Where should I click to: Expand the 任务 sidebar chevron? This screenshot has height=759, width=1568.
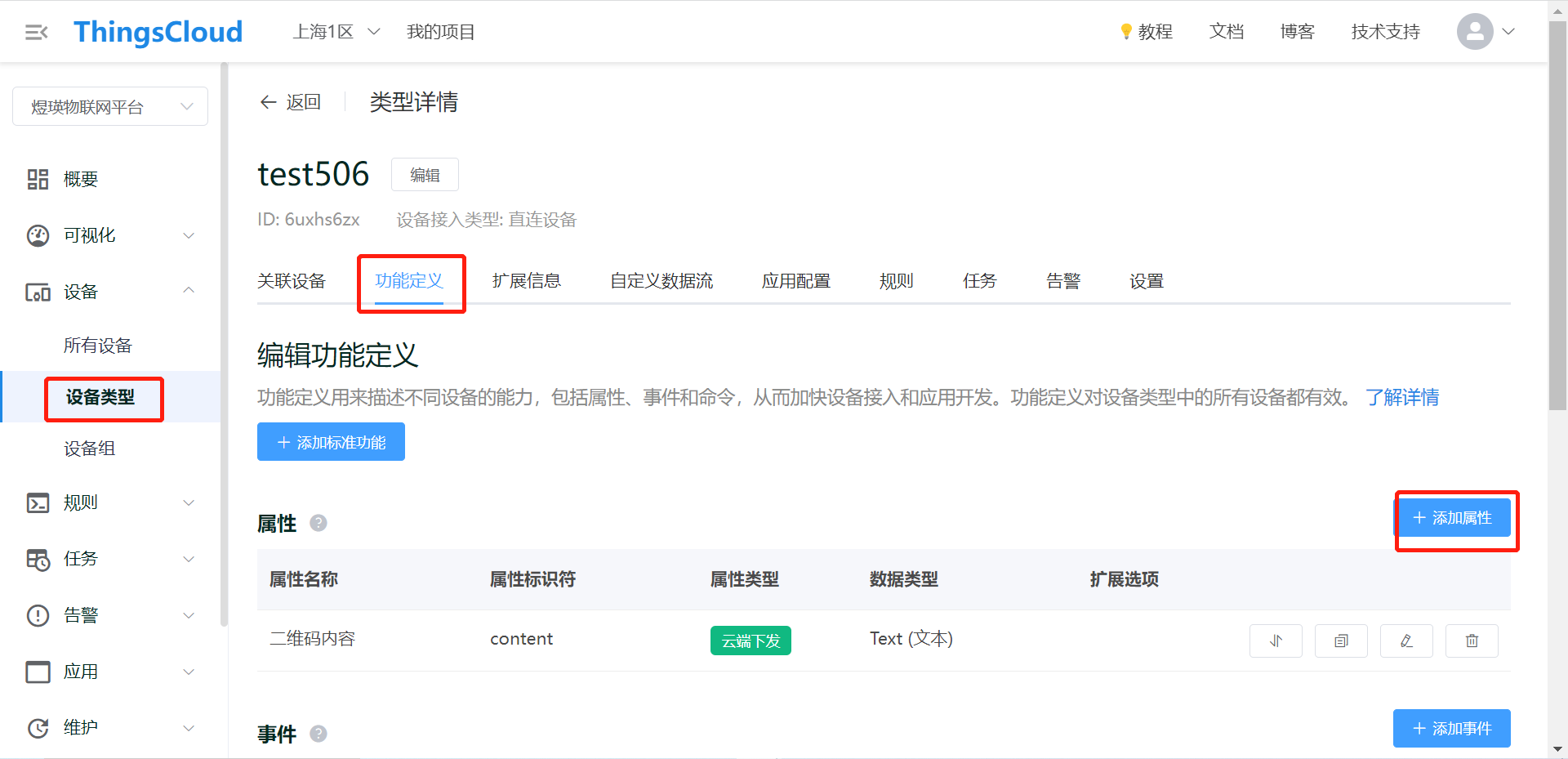click(x=189, y=559)
